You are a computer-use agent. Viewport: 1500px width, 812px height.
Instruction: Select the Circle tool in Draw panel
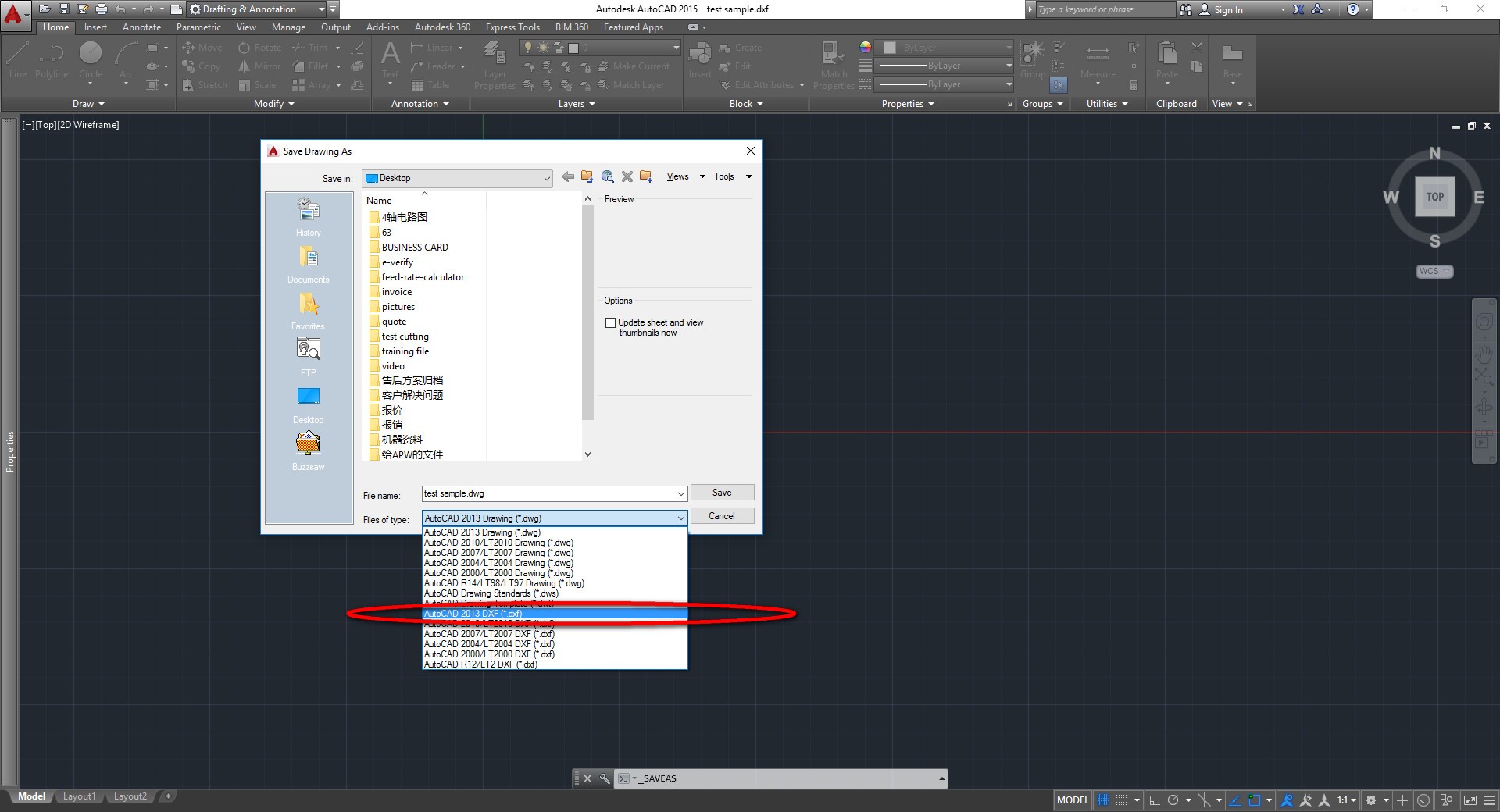[91, 59]
